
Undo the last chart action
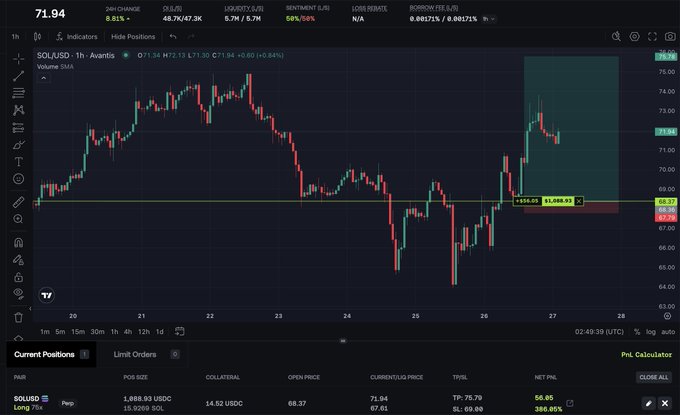point(173,37)
